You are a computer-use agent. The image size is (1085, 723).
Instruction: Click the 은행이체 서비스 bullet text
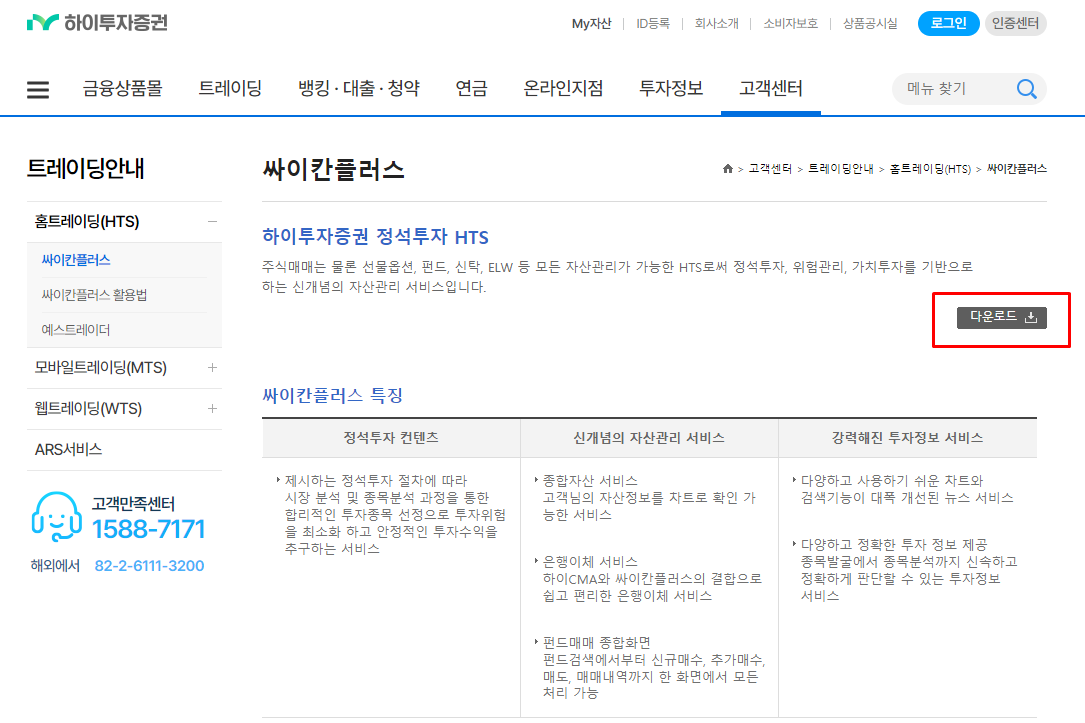[590, 562]
